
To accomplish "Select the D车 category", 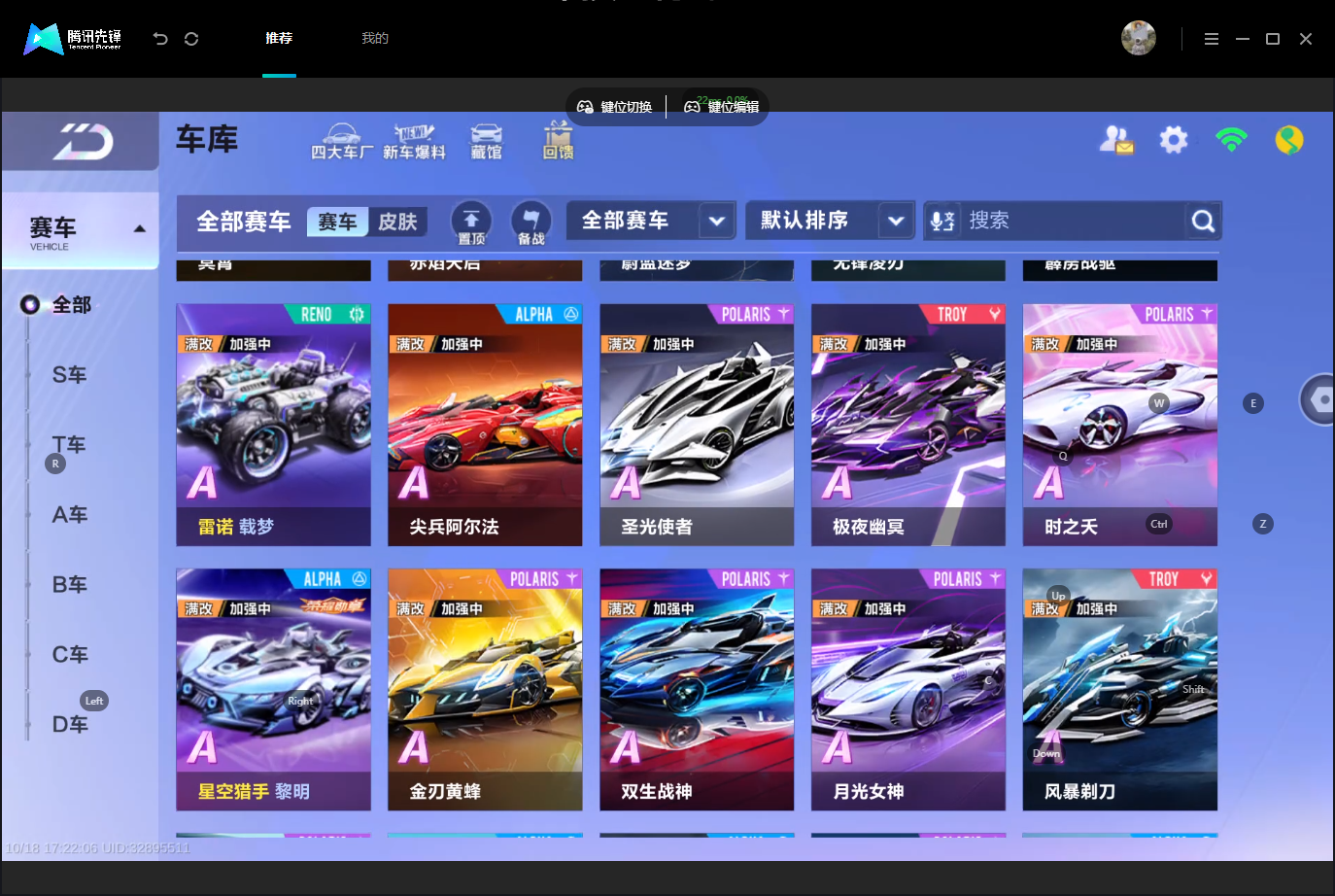I will coord(69,725).
